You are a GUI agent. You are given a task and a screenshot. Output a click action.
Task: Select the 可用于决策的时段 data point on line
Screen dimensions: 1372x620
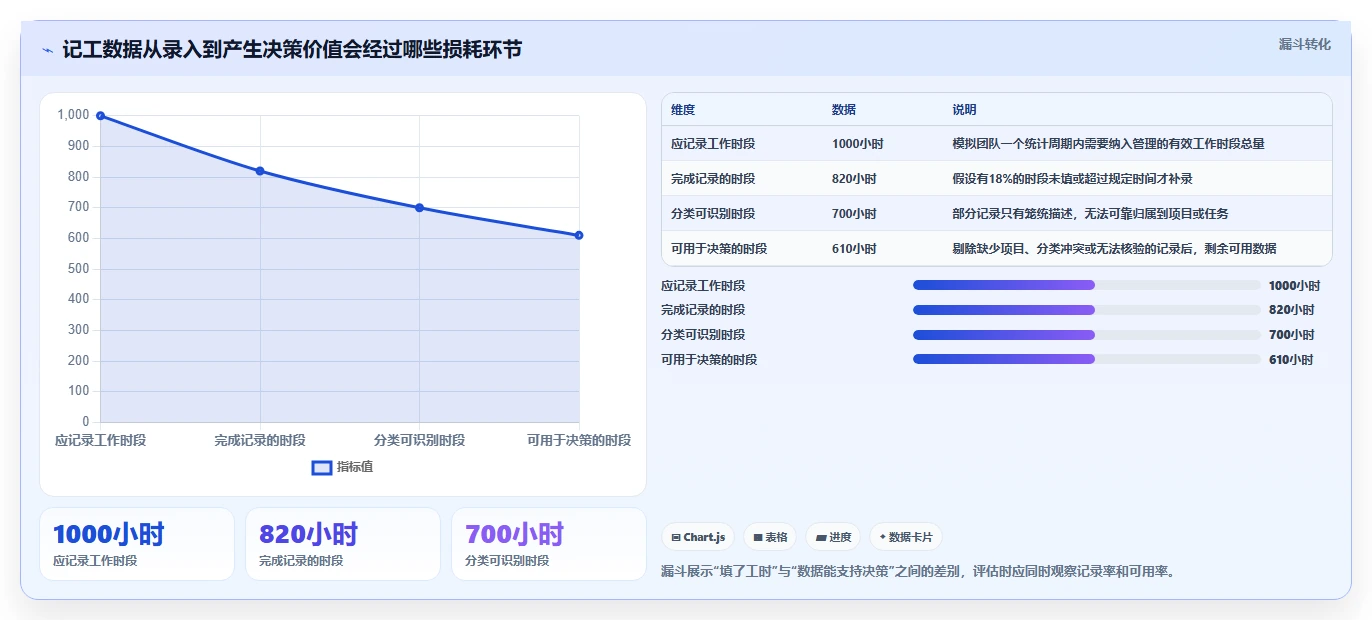point(579,235)
